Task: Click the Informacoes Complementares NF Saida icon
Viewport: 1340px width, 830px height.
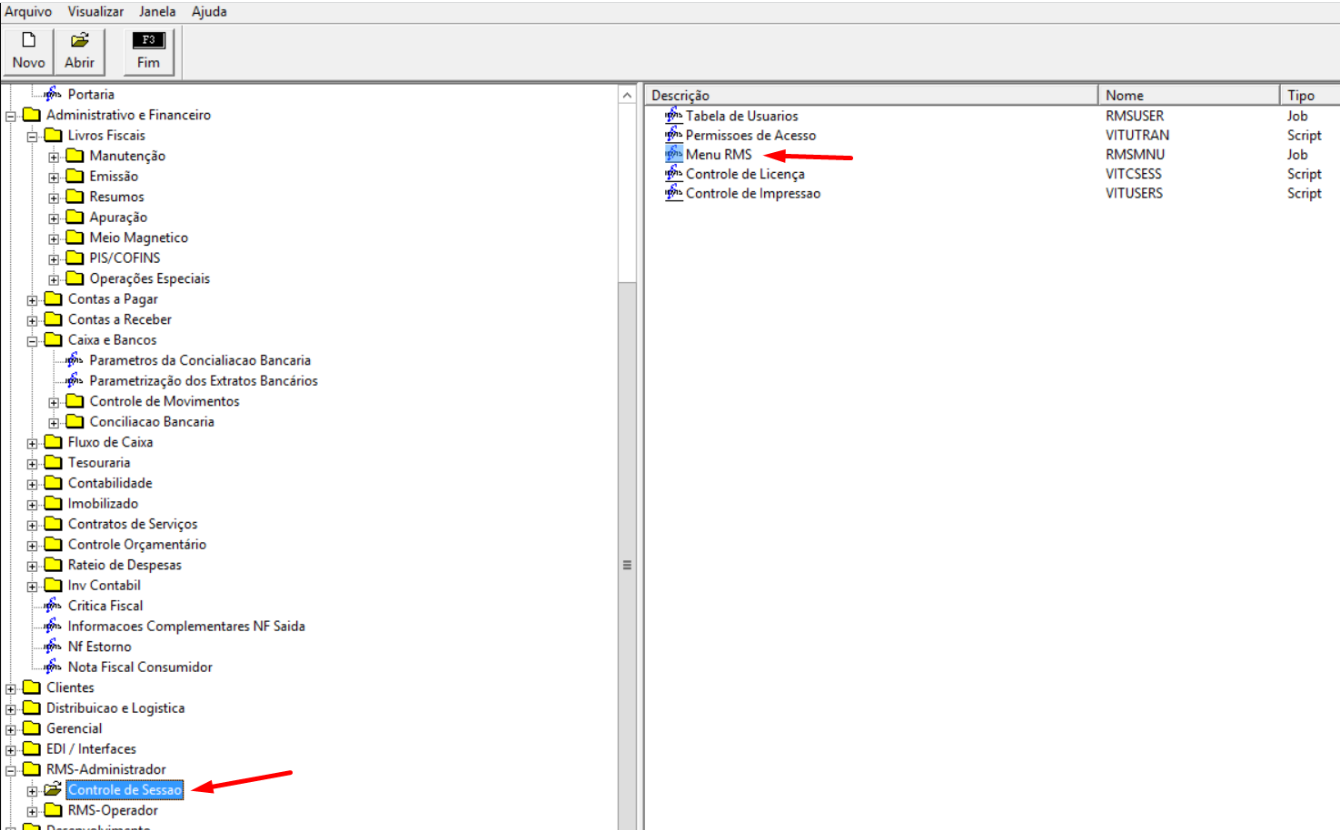Action: pyautogui.click(x=54, y=626)
